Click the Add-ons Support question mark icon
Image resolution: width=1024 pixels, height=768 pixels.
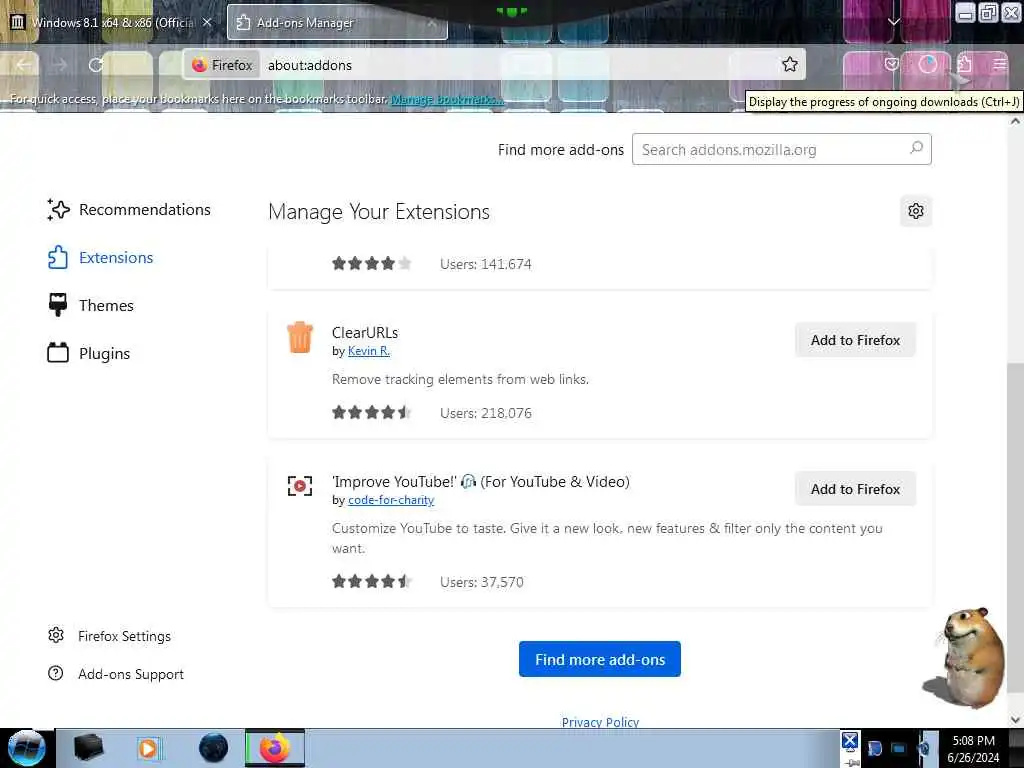tap(56, 673)
